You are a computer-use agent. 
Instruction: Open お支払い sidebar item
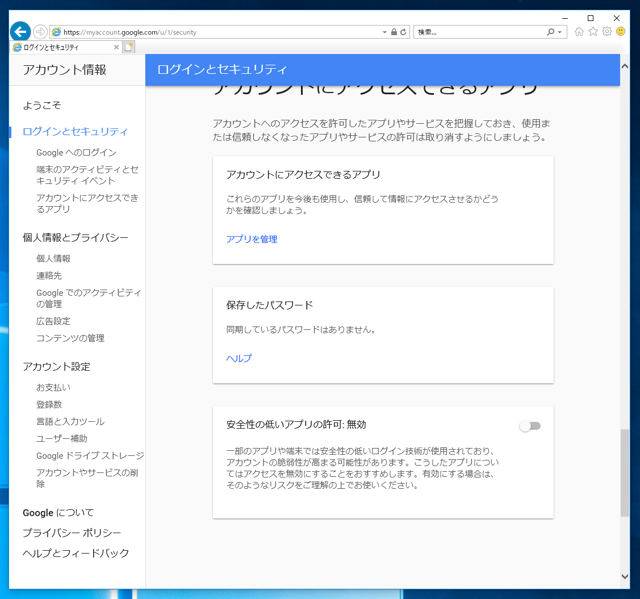pos(53,387)
